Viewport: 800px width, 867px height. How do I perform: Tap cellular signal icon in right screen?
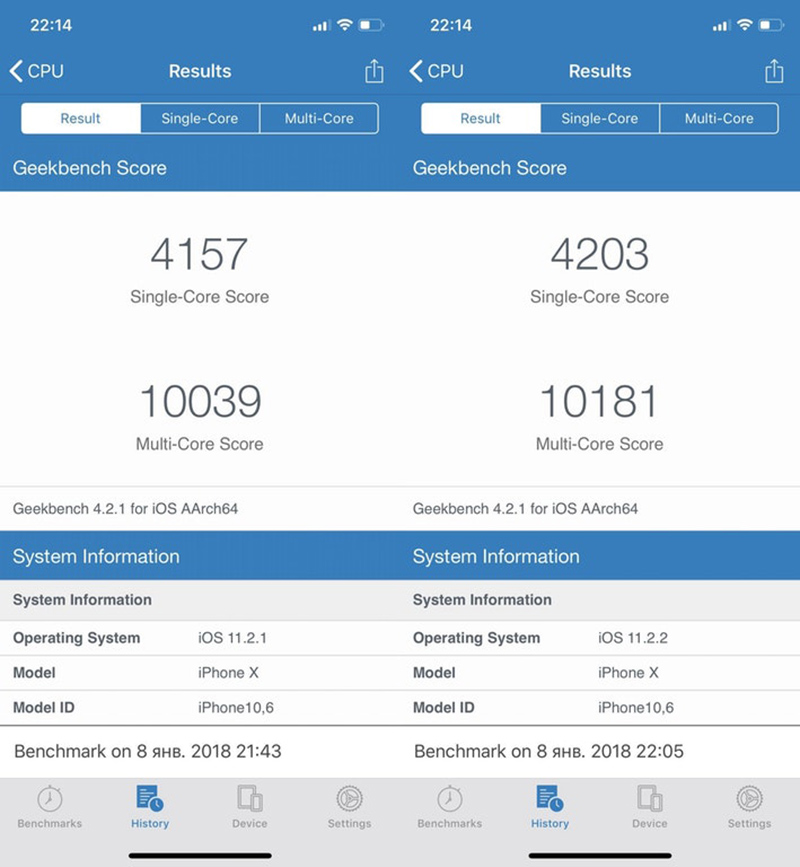pos(721,25)
